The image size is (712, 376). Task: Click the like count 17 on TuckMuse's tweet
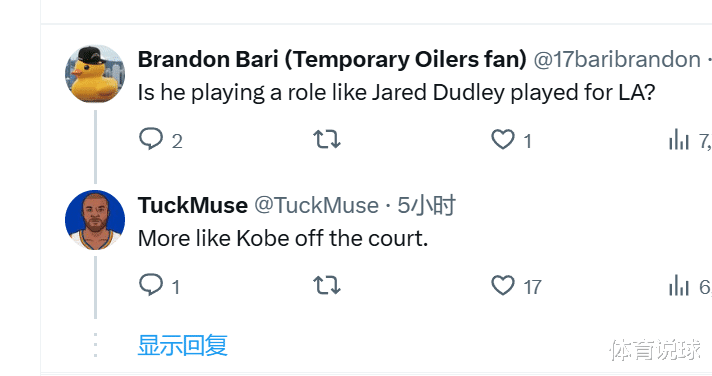click(532, 287)
